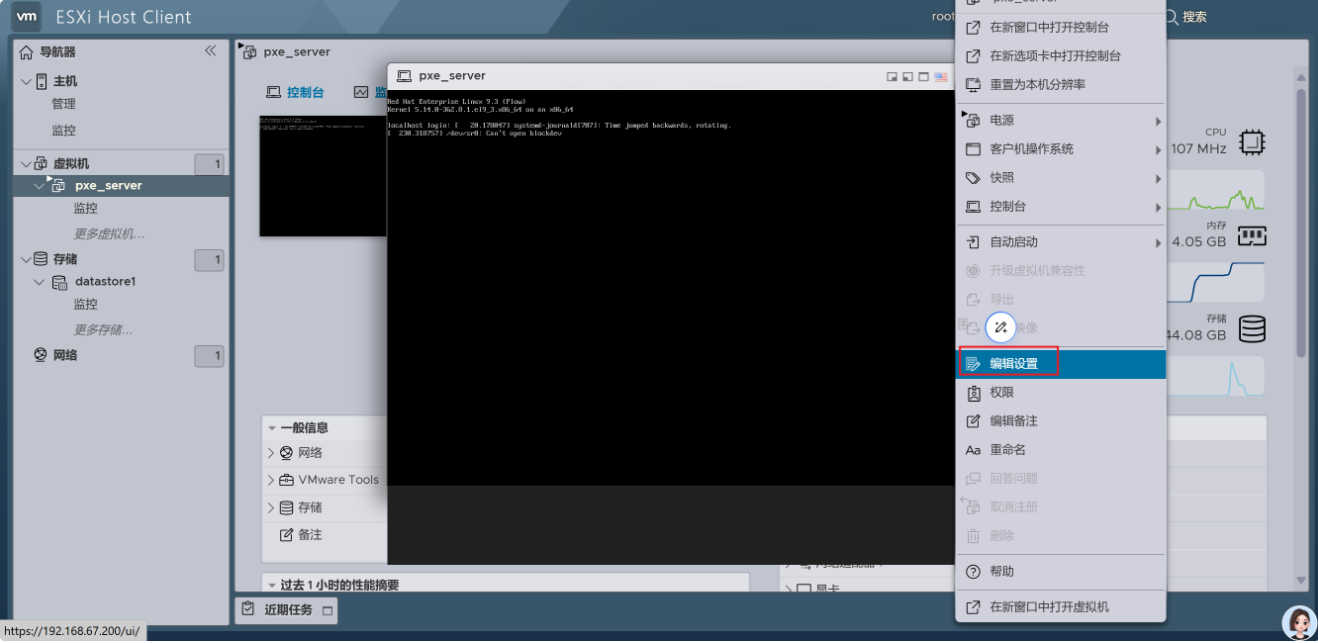Click the network (网络) globe icon

click(x=41, y=355)
